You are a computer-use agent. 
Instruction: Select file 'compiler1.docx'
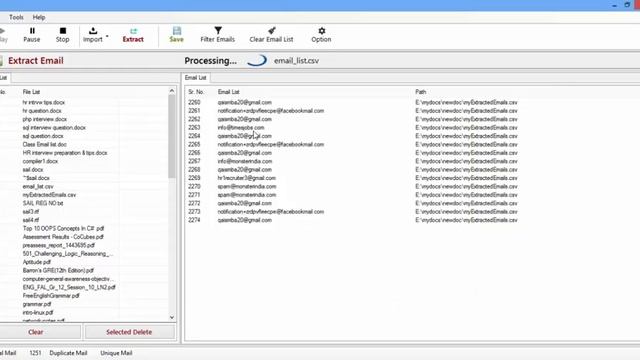point(40,161)
